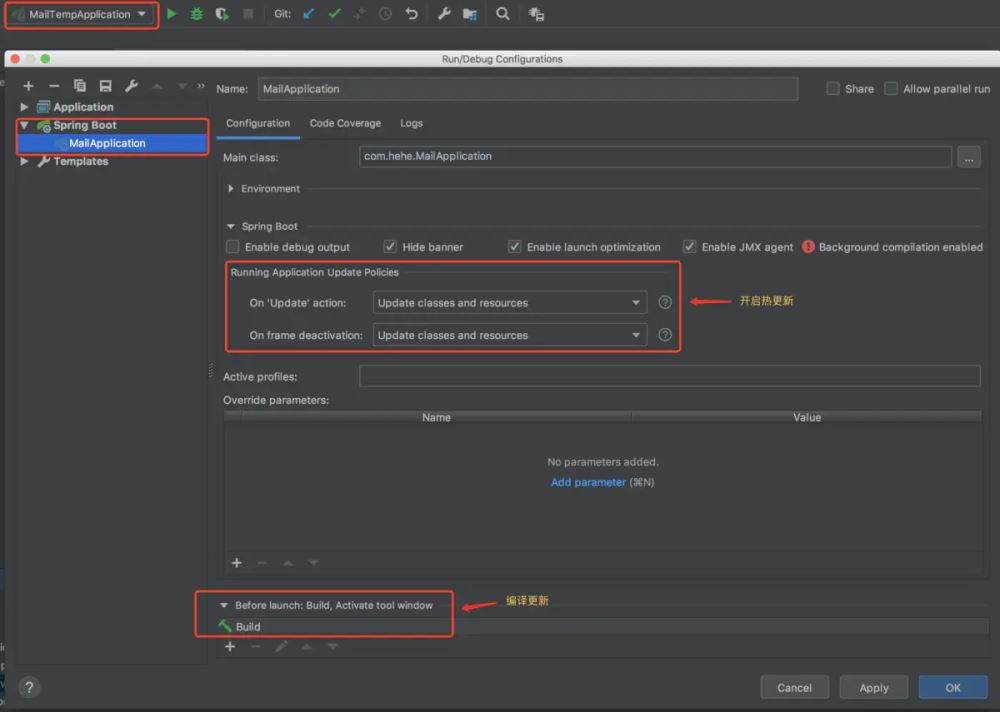This screenshot has width=1000, height=712.
Task: Uncheck Hide banner checkbox
Action: click(x=390, y=247)
